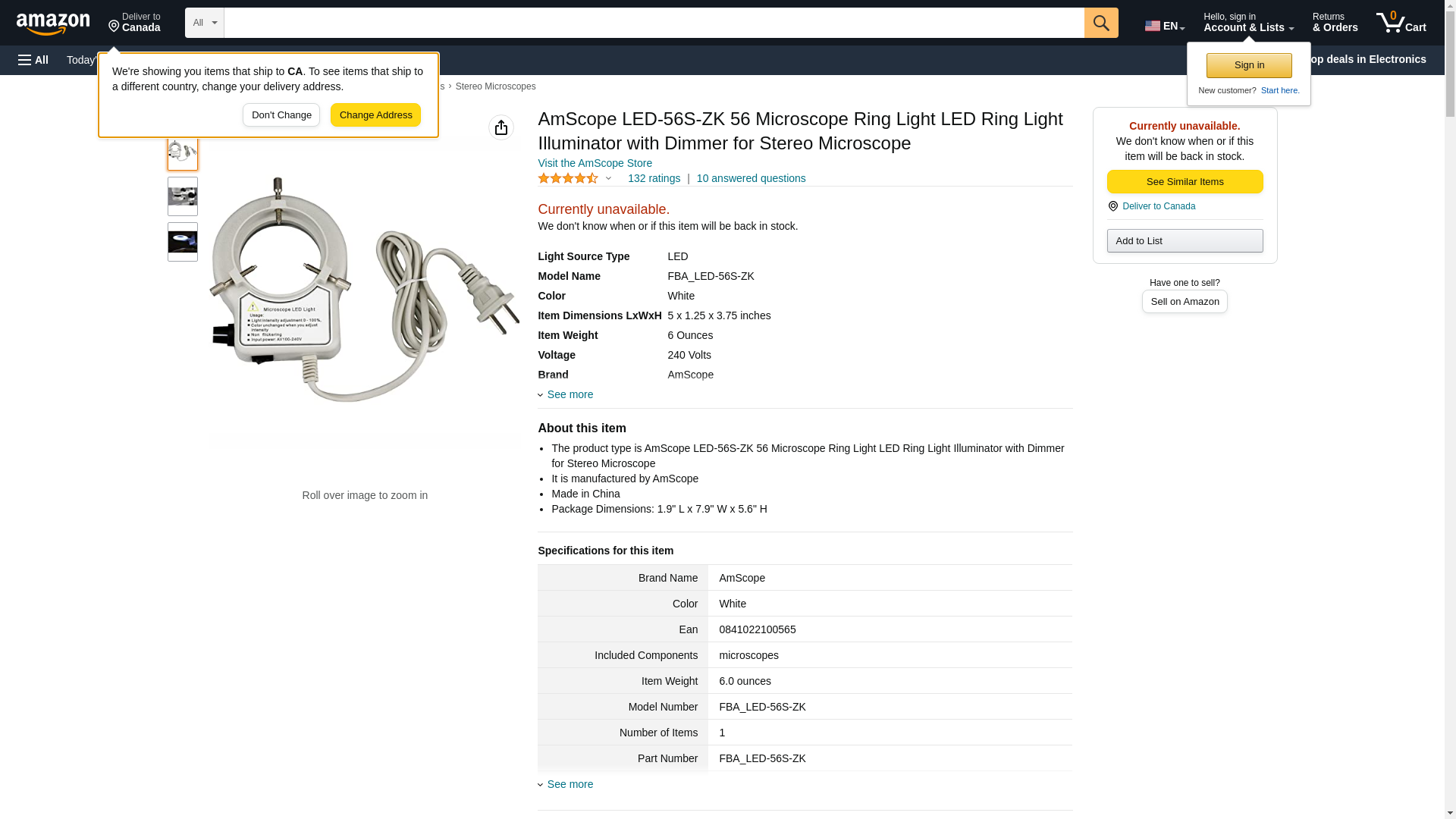Screen dimensions: 1456x819
Task: Click the Amazon logo
Action: click(53, 24)
